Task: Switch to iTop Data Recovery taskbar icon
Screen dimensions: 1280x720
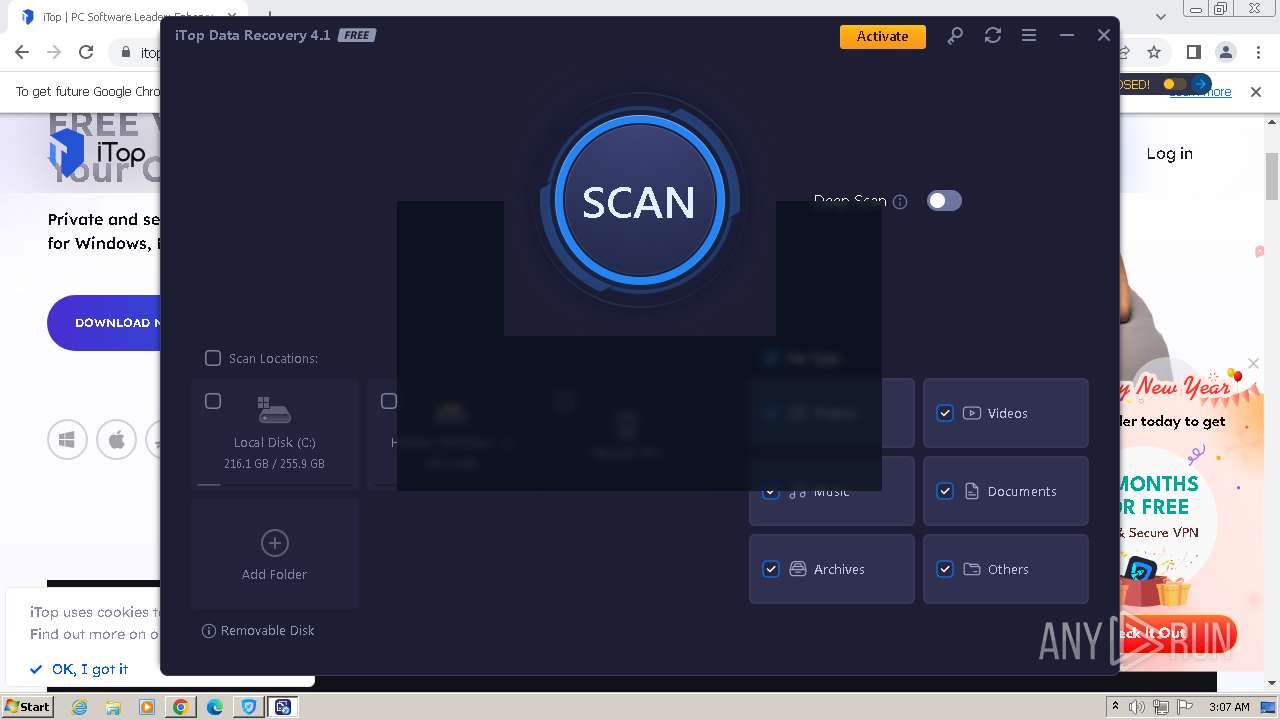Action: click(x=283, y=707)
